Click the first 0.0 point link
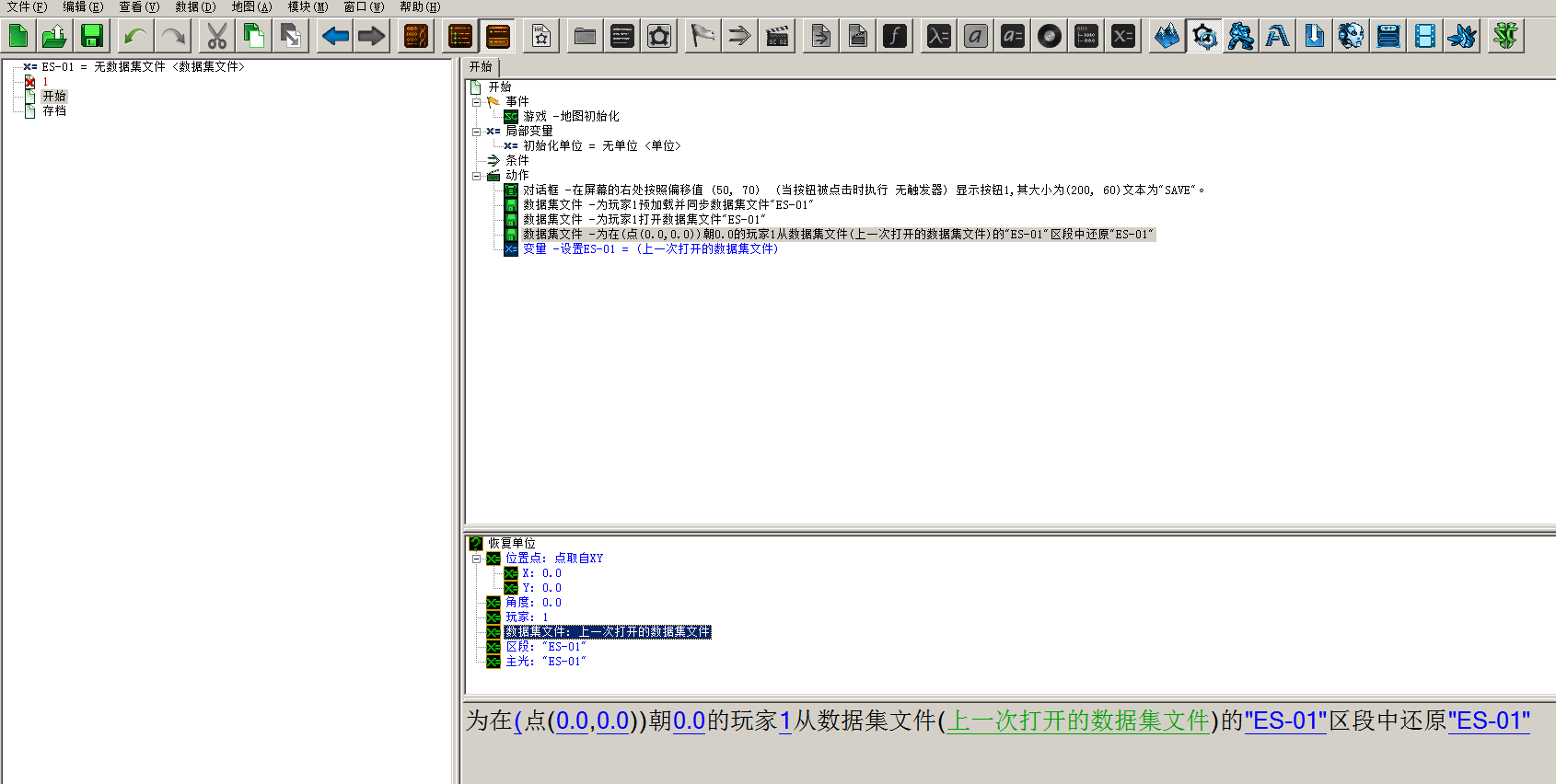This screenshot has height=784, width=1556. pyautogui.click(x=573, y=721)
